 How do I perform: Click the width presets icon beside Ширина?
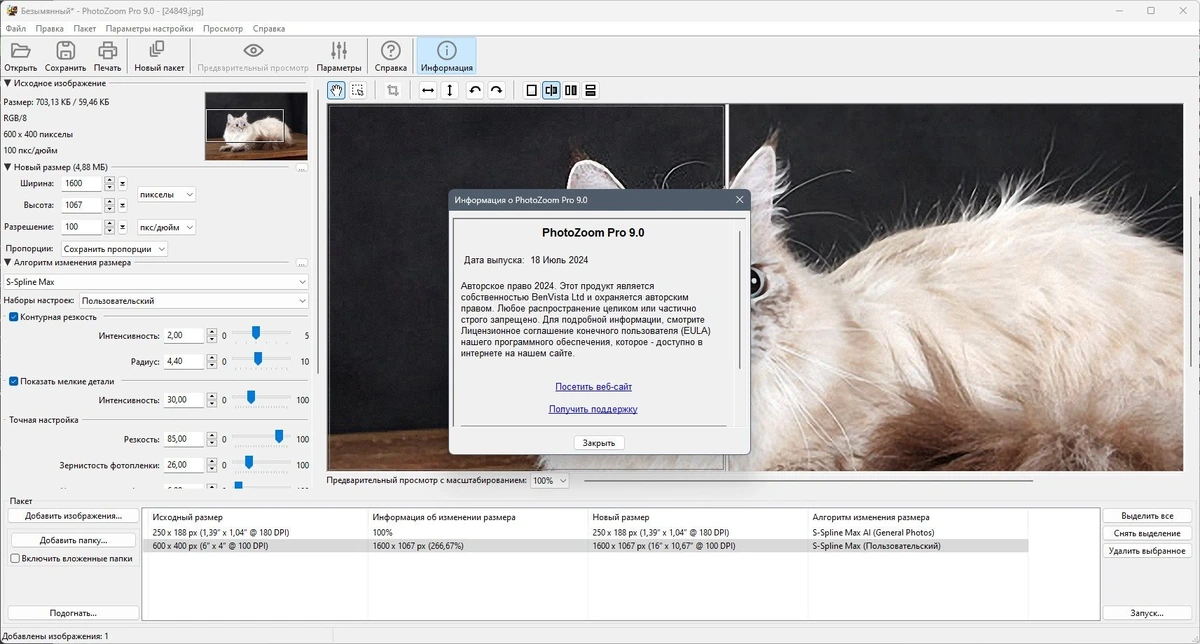(123, 184)
